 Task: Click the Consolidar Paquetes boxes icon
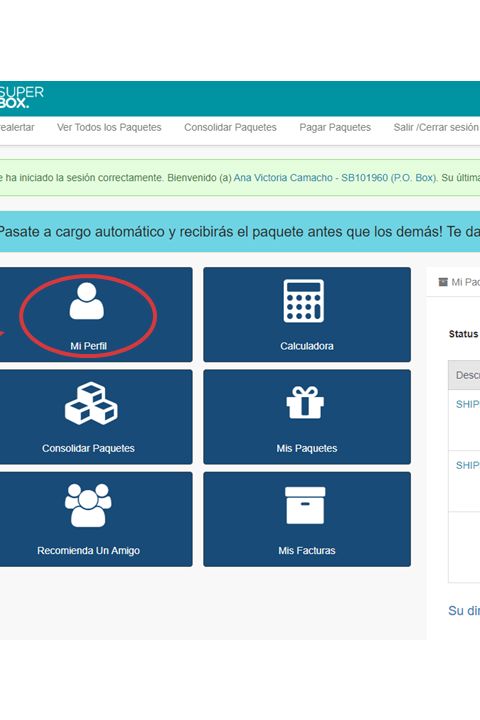pos(91,403)
